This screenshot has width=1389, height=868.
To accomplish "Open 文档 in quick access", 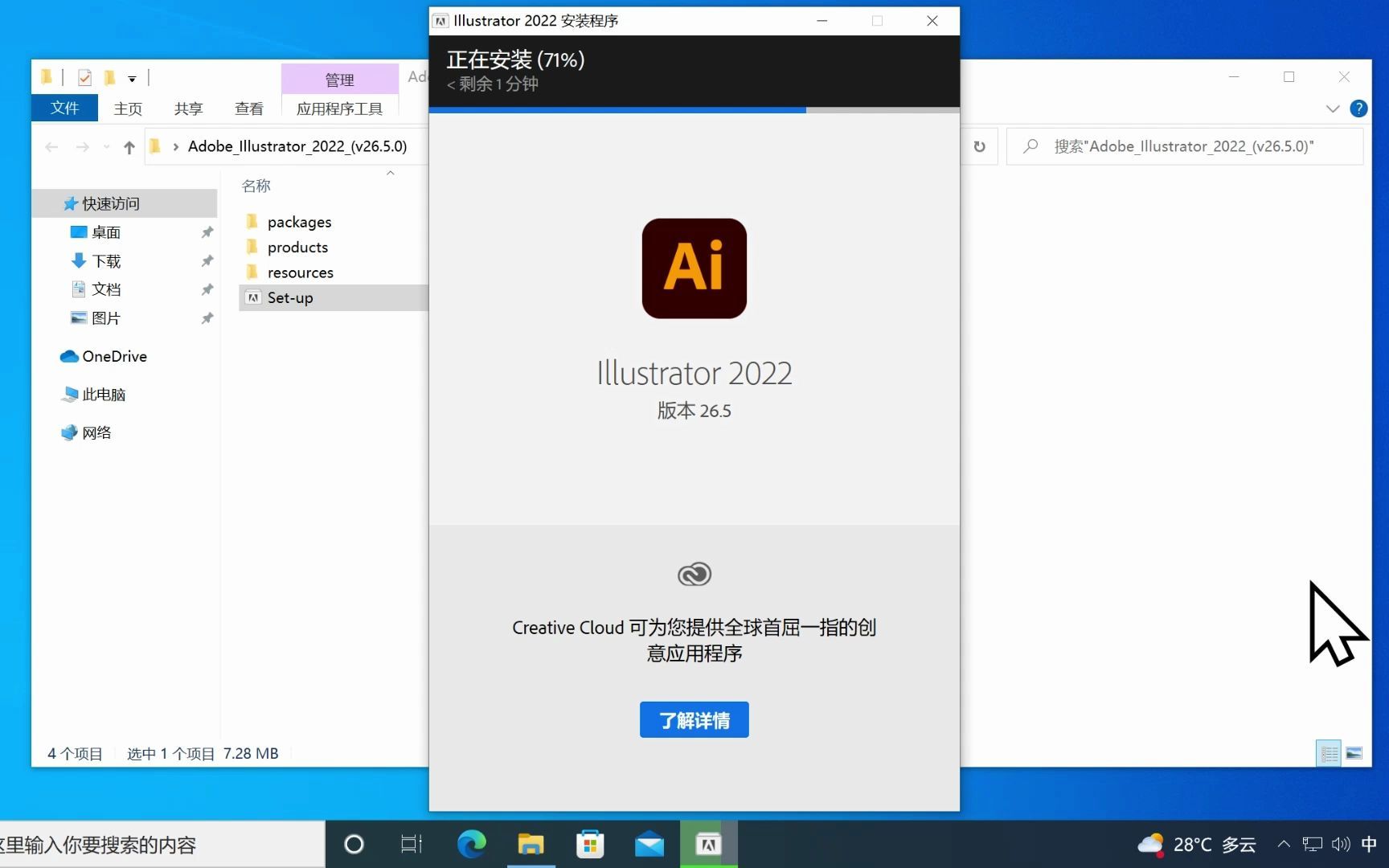I will (106, 289).
